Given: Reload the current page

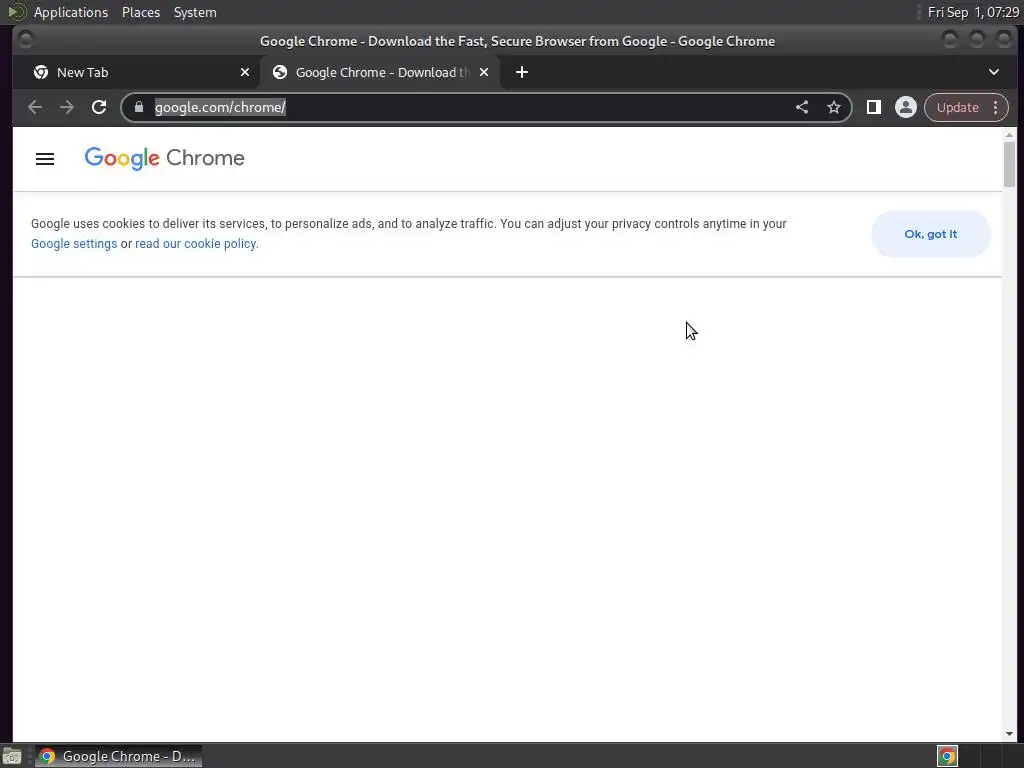Looking at the screenshot, I should (x=99, y=107).
